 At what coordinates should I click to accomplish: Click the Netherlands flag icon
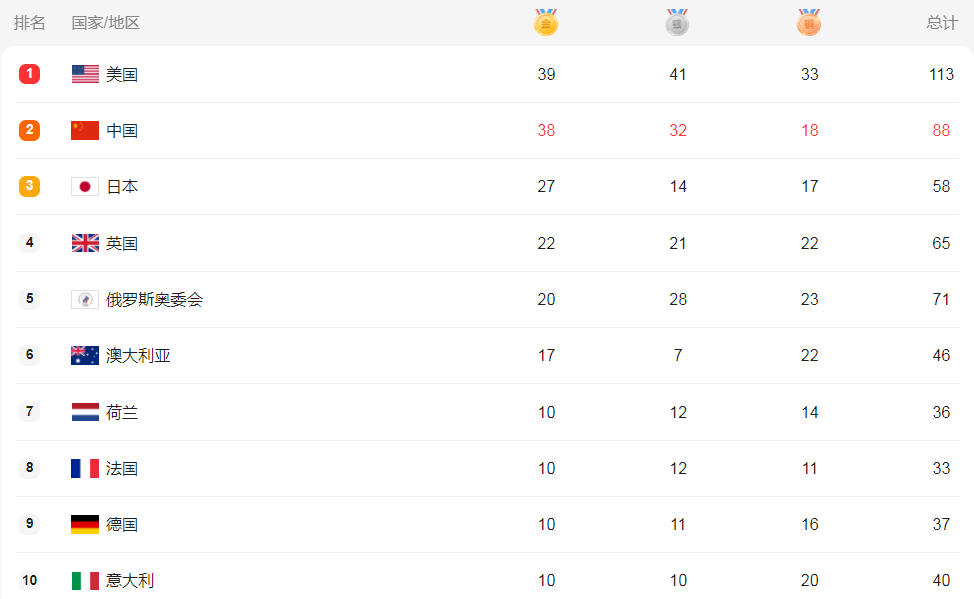click(85, 412)
